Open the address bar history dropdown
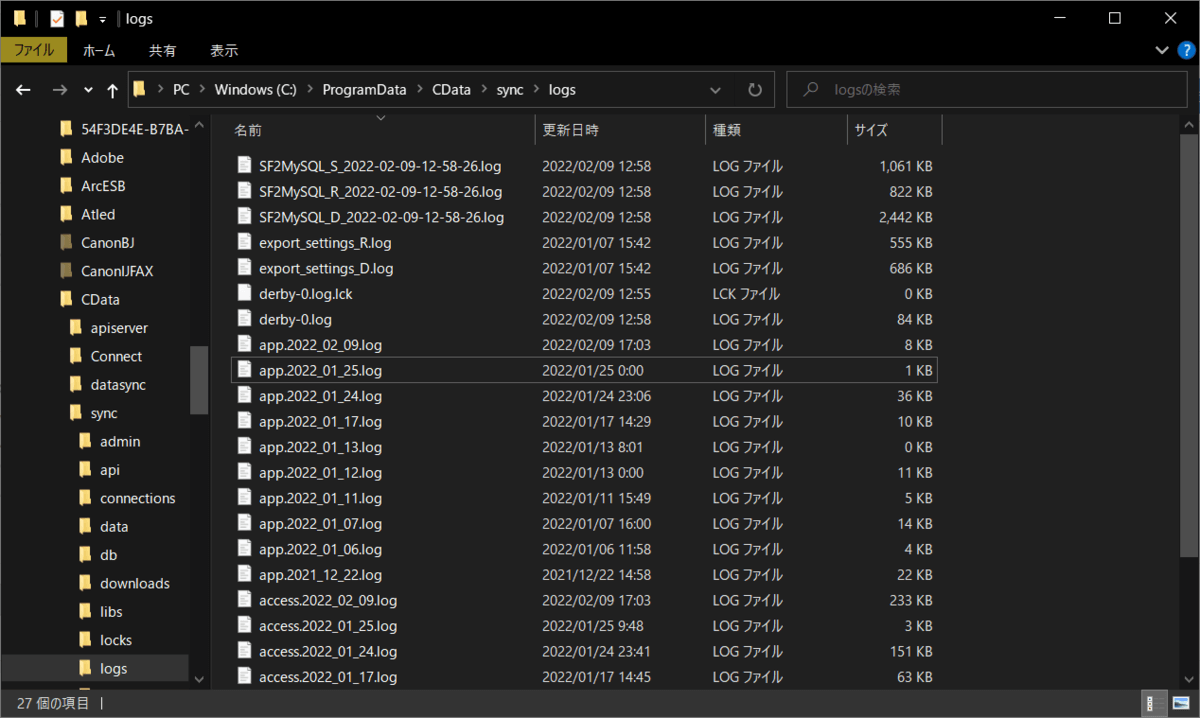The height and width of the screenshot is (718, 1200). point(716,90)
